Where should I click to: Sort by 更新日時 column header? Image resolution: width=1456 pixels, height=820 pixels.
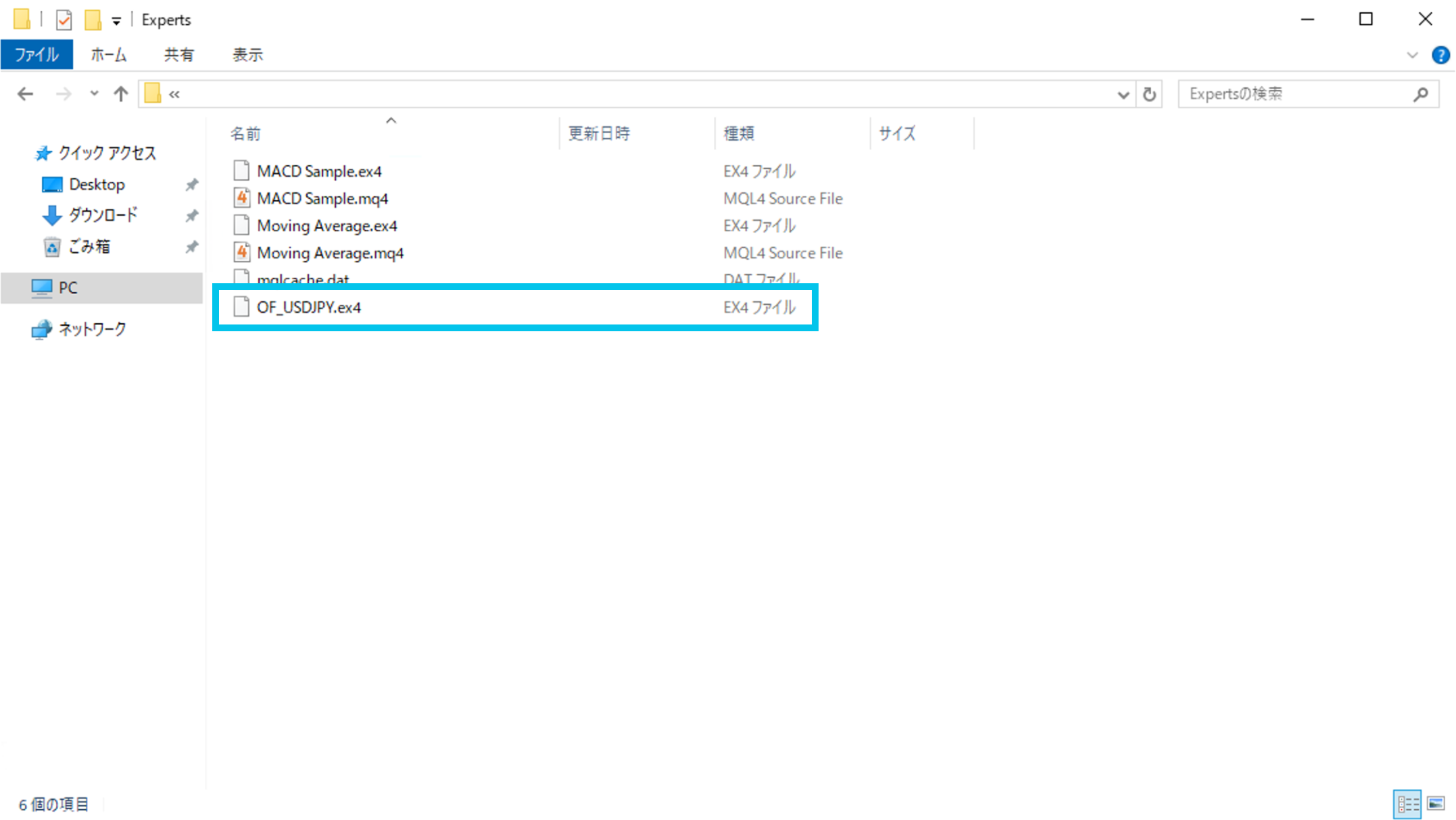[x=599, y=133]
